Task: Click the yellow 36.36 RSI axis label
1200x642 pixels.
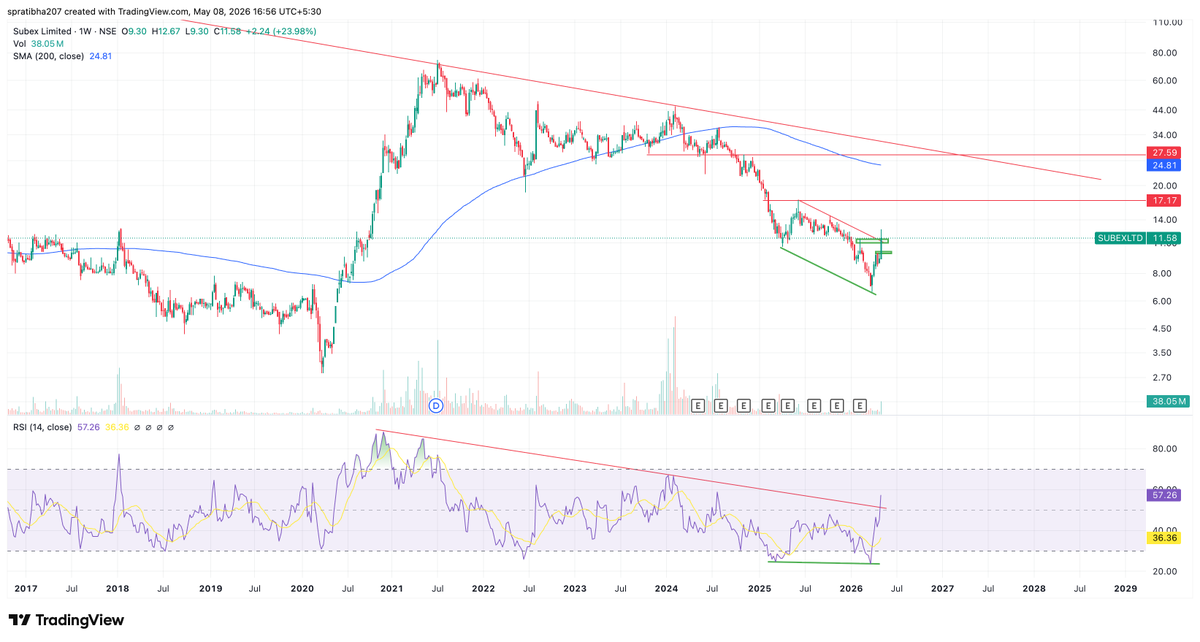Action: pos(1165,538)
